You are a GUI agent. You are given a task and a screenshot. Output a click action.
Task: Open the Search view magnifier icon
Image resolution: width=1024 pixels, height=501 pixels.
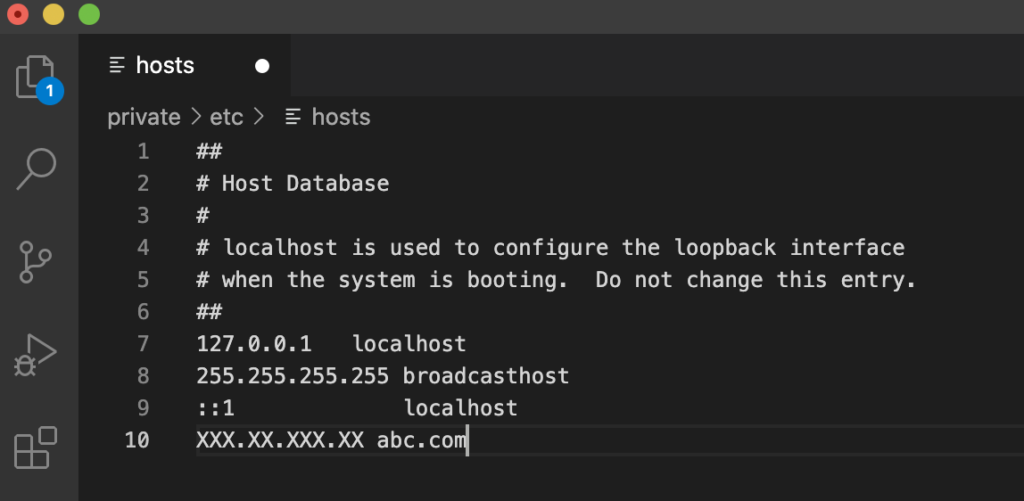click(37, 169)
